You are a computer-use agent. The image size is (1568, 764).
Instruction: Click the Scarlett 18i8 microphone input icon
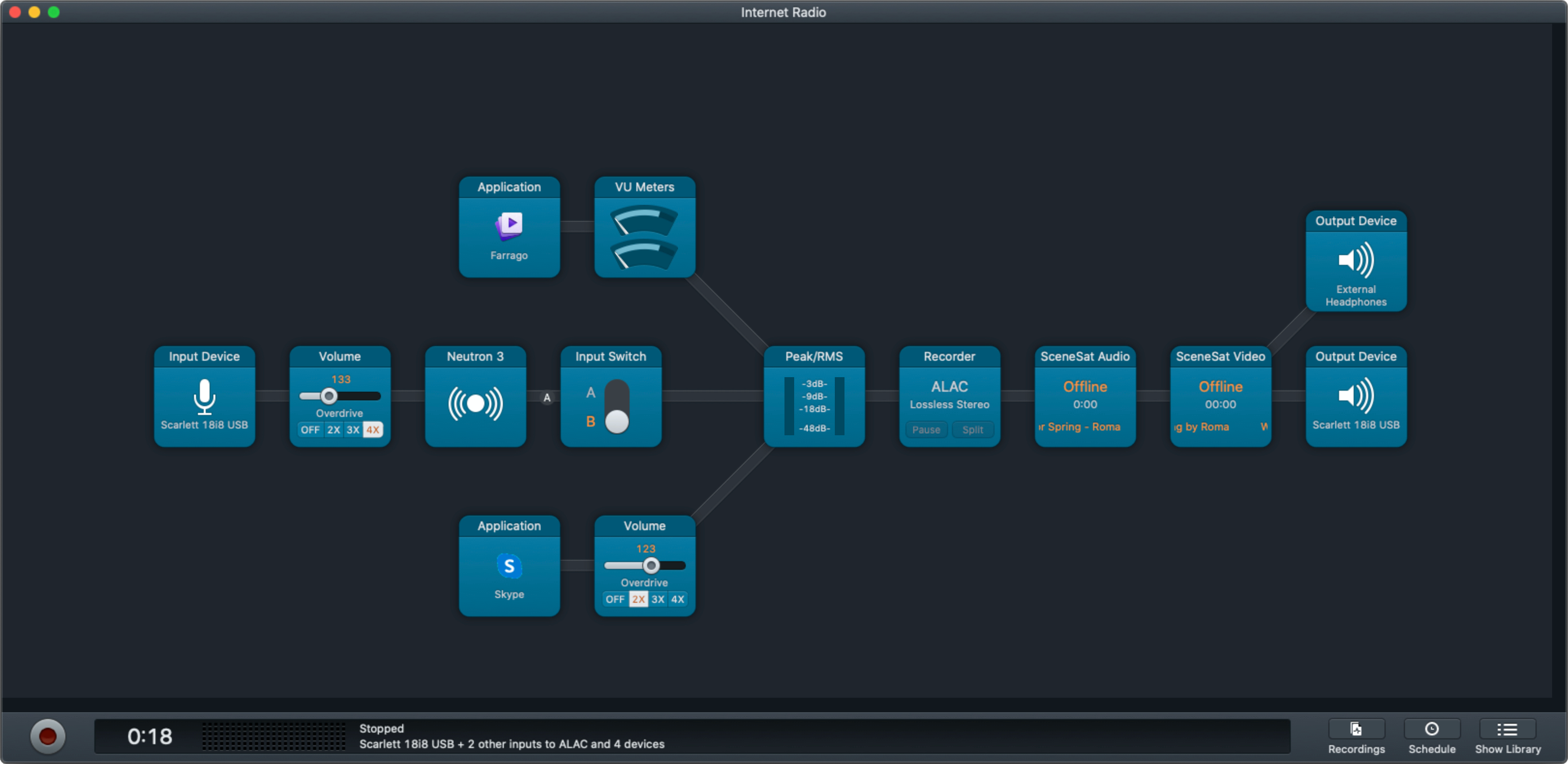tap(204, 397)
